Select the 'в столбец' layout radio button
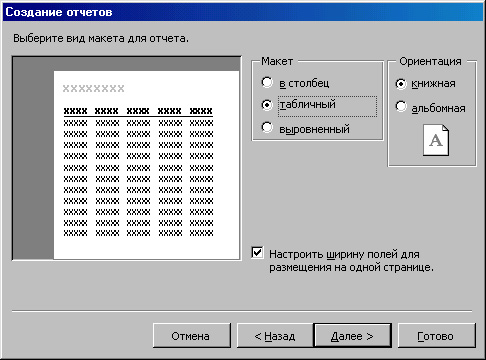Viewport: 486px width, 360px height. (x=267, y=82)
